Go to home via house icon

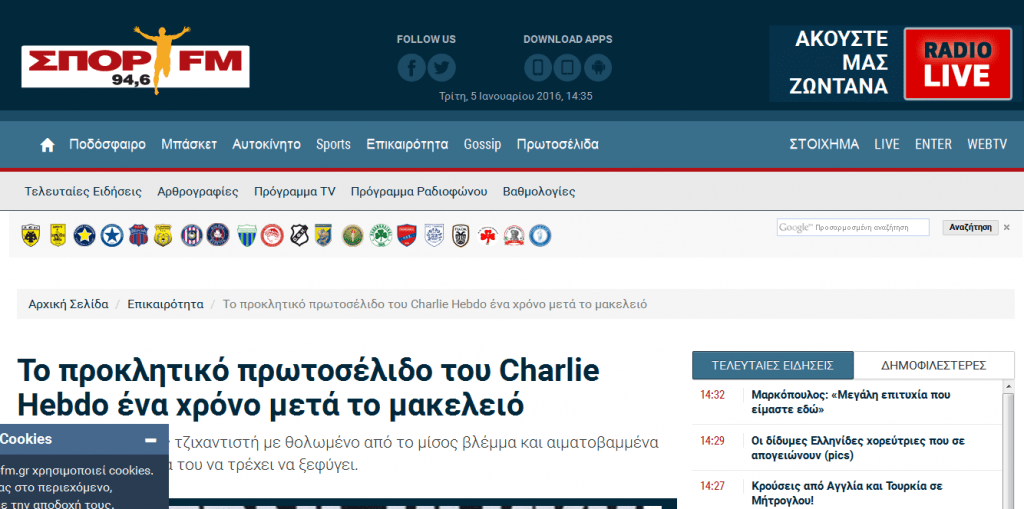pyautogui.click(x=47, y=145)
